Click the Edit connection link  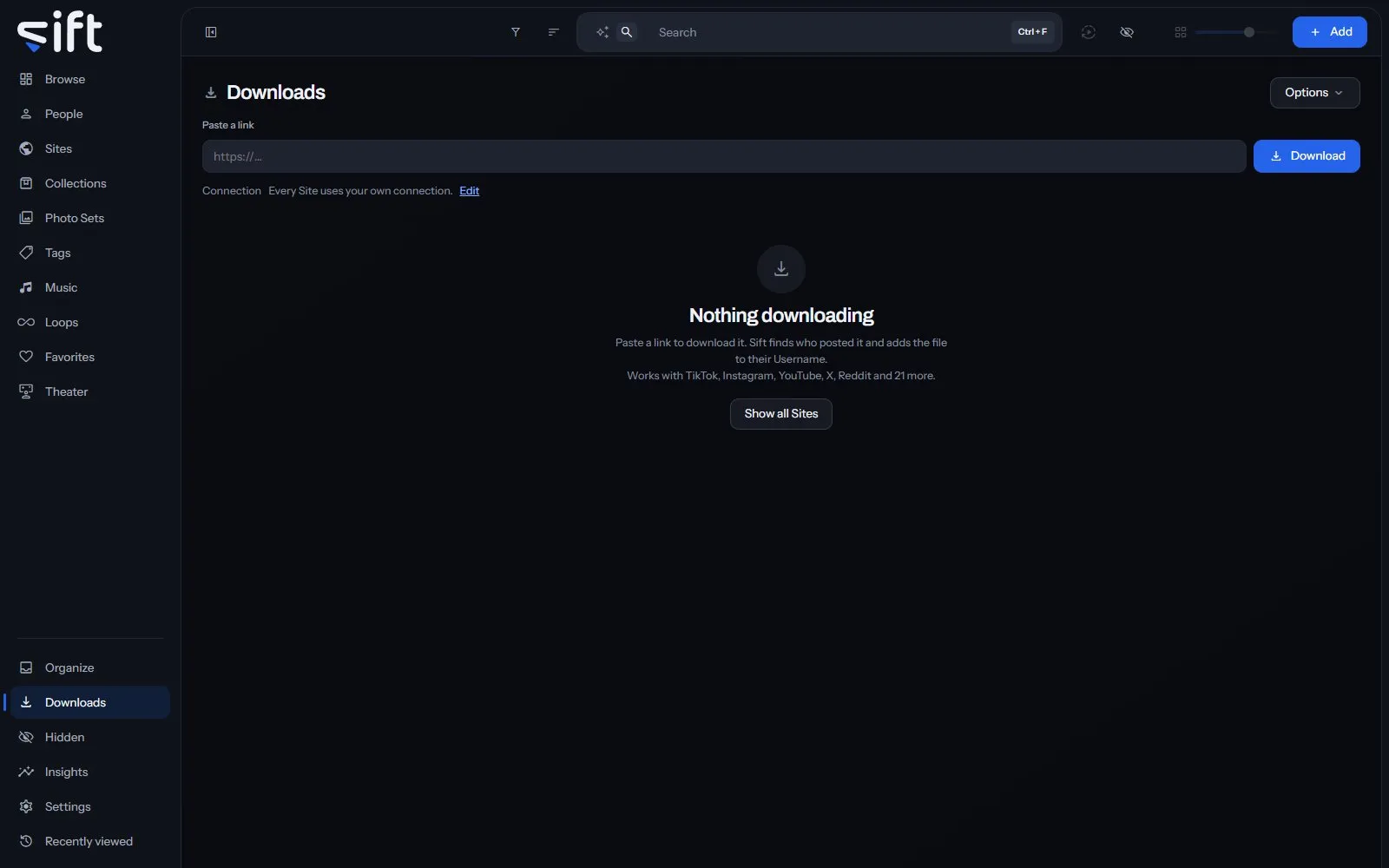(x=470, y=191)
